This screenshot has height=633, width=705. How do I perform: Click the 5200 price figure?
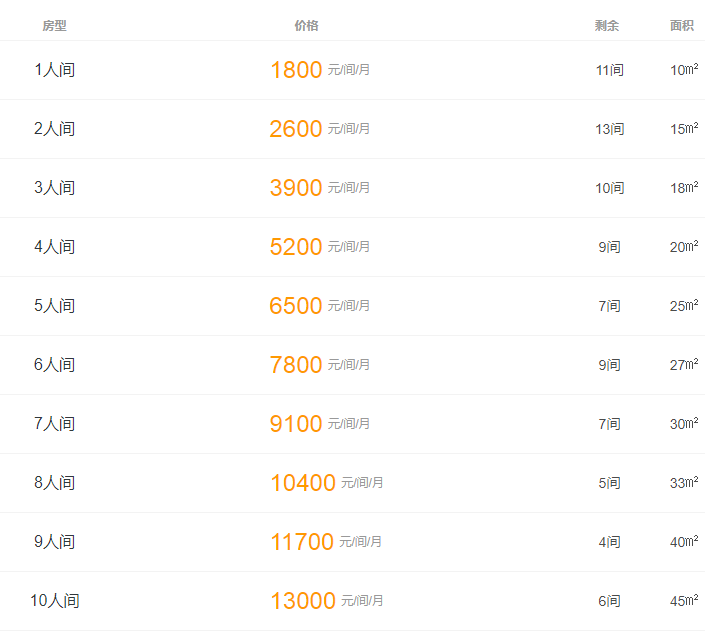(296, 247)
